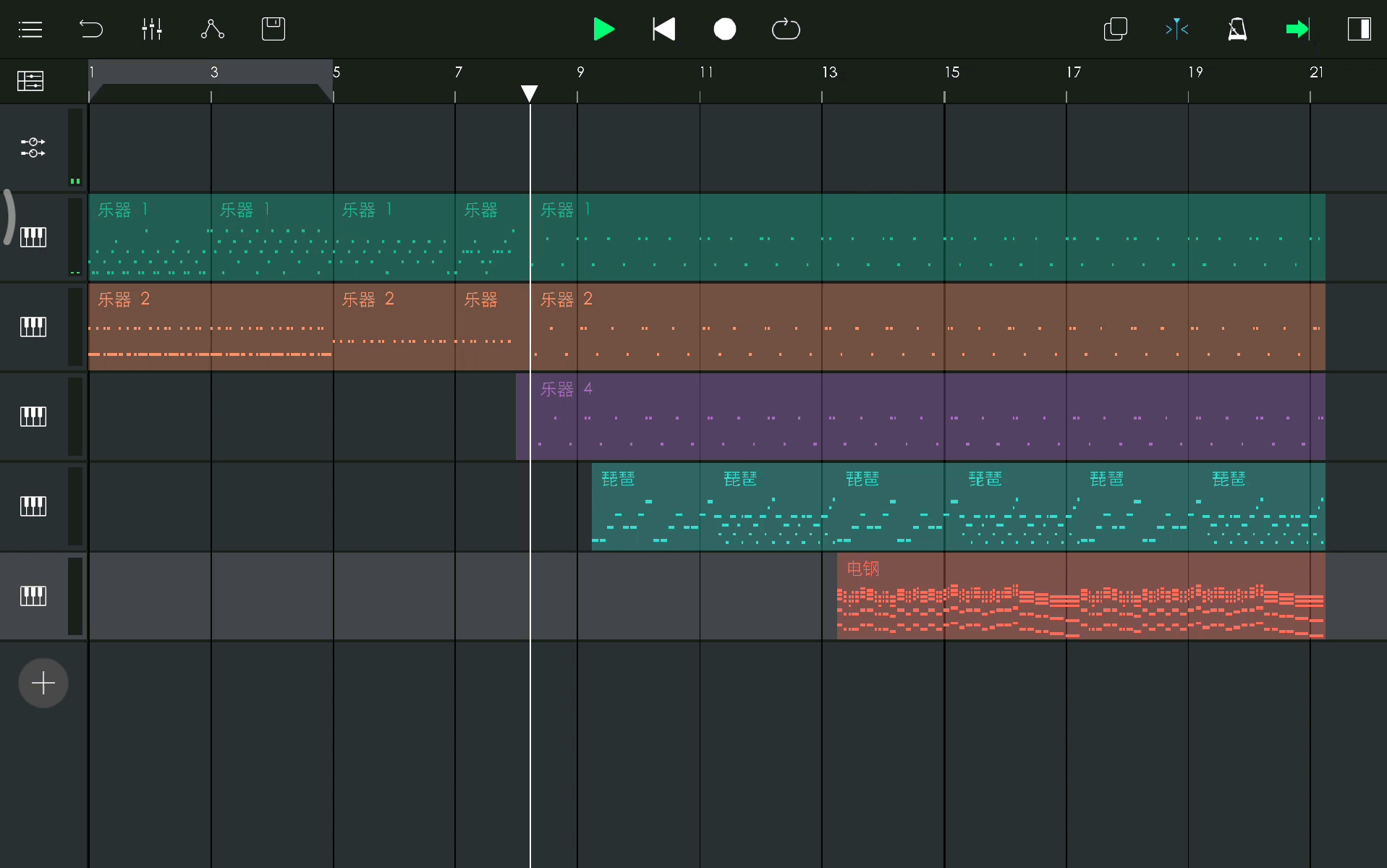This screenshot has height=868, width=1387.
Task: Open the node editing tool
Action: [213, 30]
